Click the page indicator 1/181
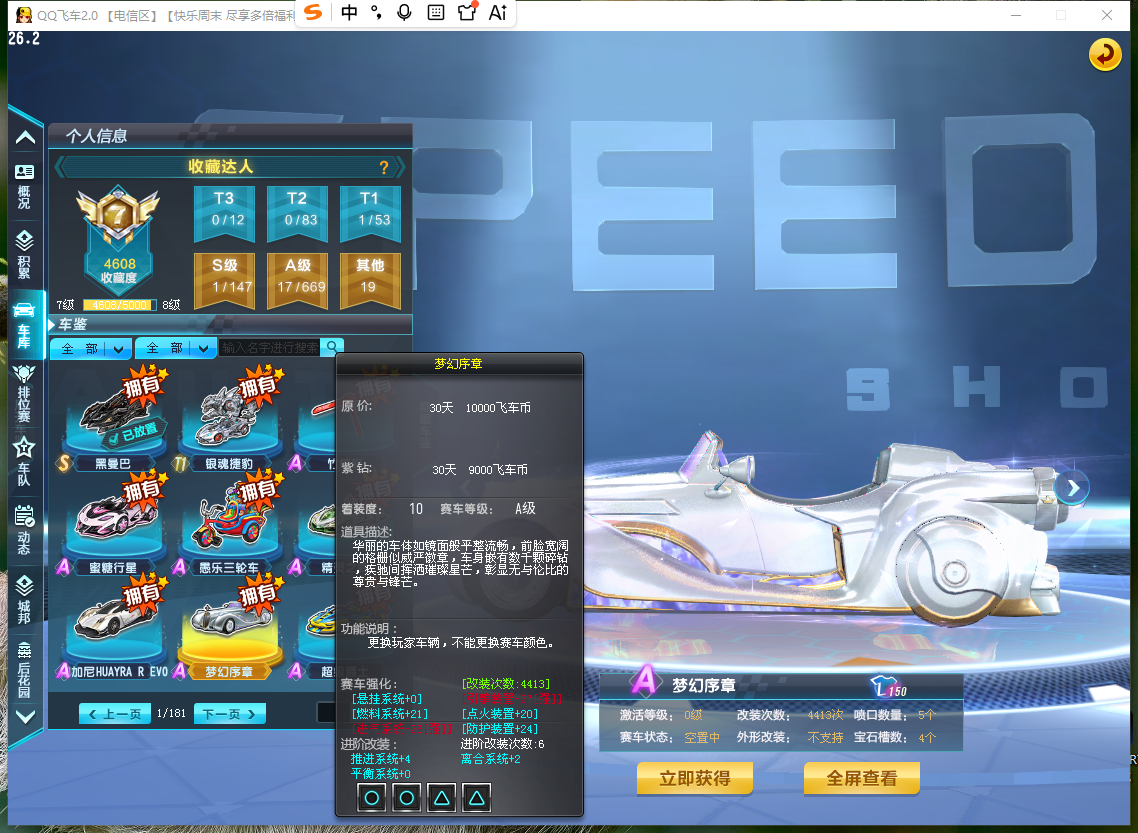 click(x=171, y=713)
